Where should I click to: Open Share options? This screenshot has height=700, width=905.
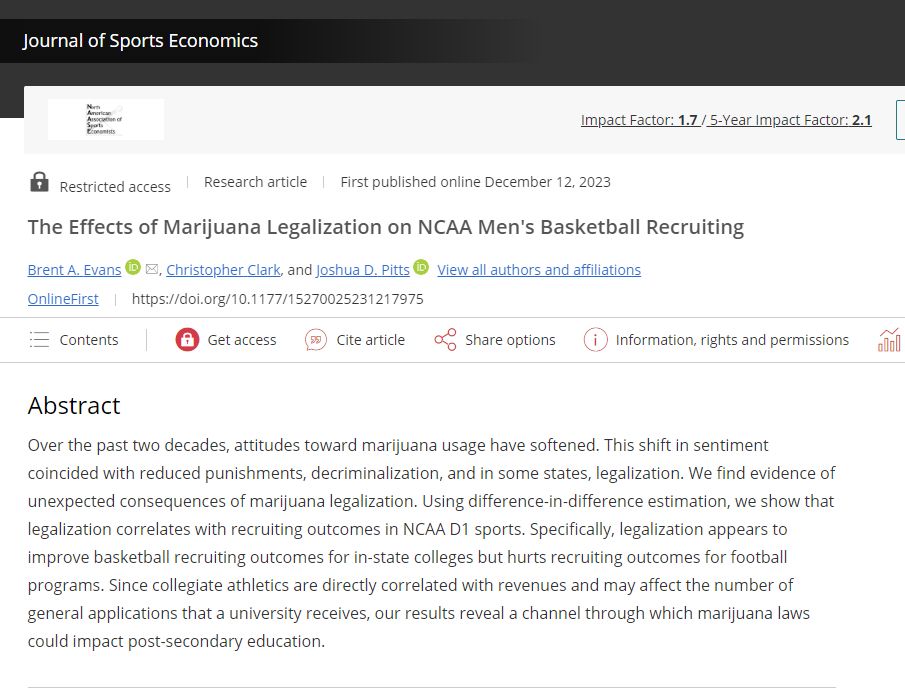495,339
